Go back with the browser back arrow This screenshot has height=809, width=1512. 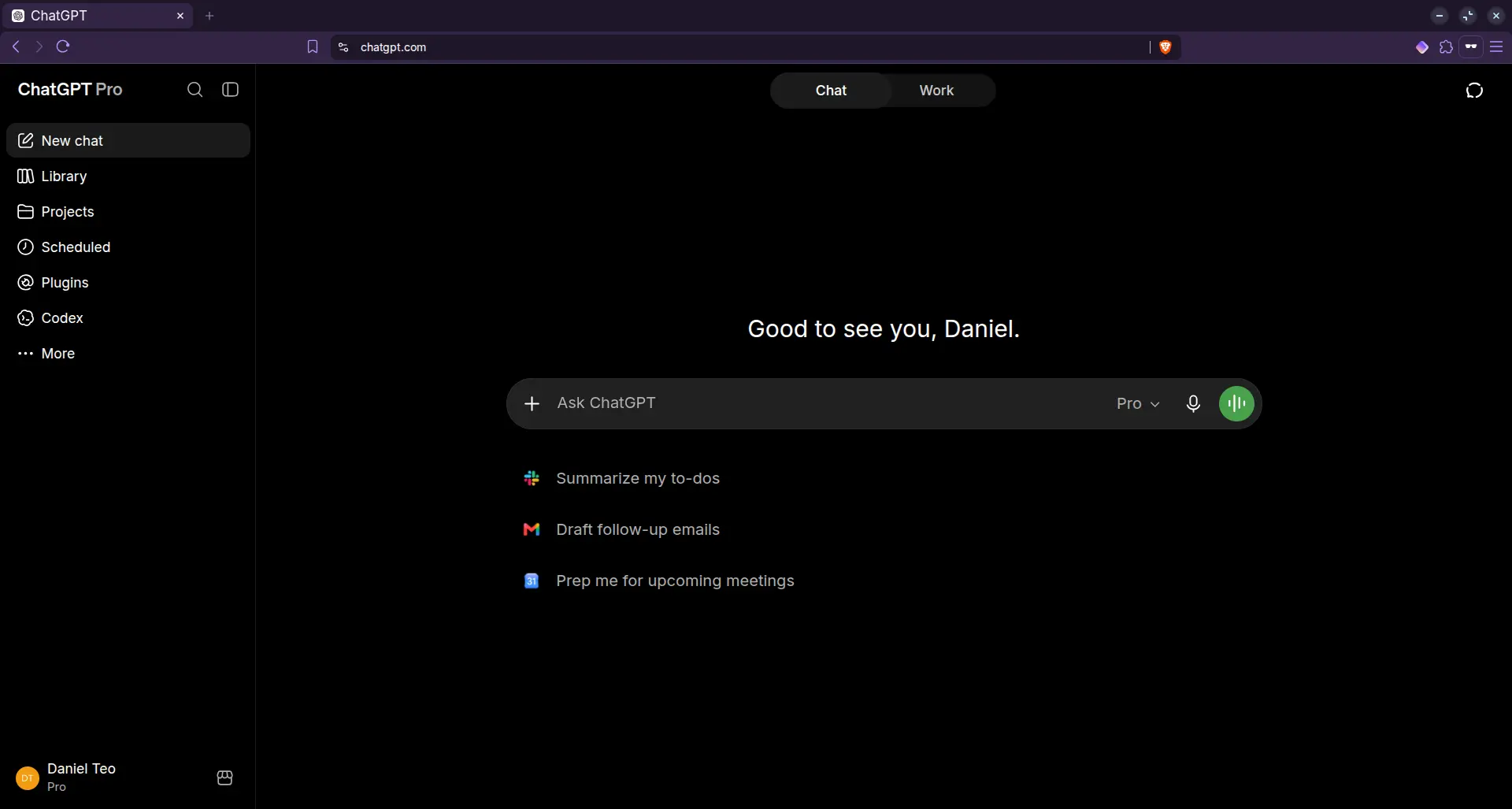click(16, 46)
